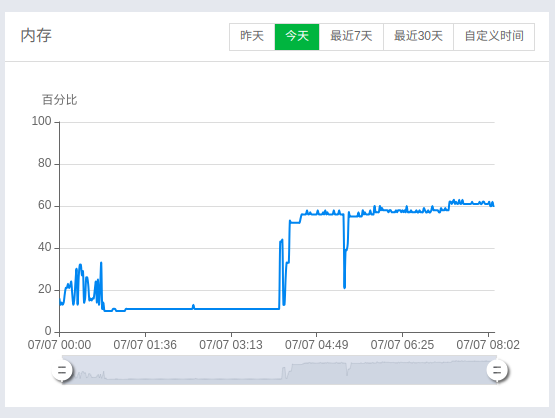555x418 pixels.
Task: Click the 07/07 04:49 axis label
Action: (317, 345)
